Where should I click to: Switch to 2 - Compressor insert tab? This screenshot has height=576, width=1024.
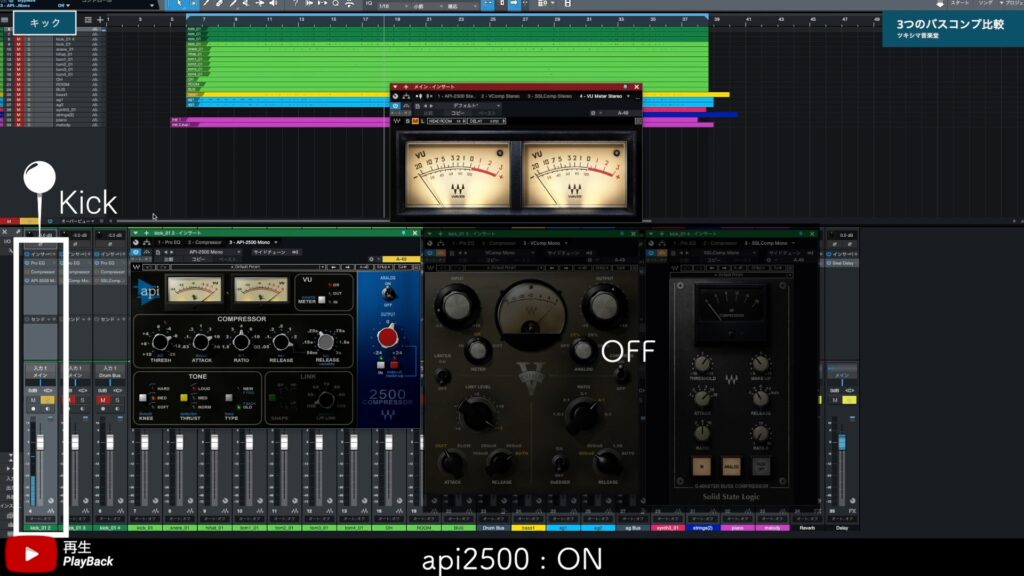pyautogui.click(x=205, y=242)
